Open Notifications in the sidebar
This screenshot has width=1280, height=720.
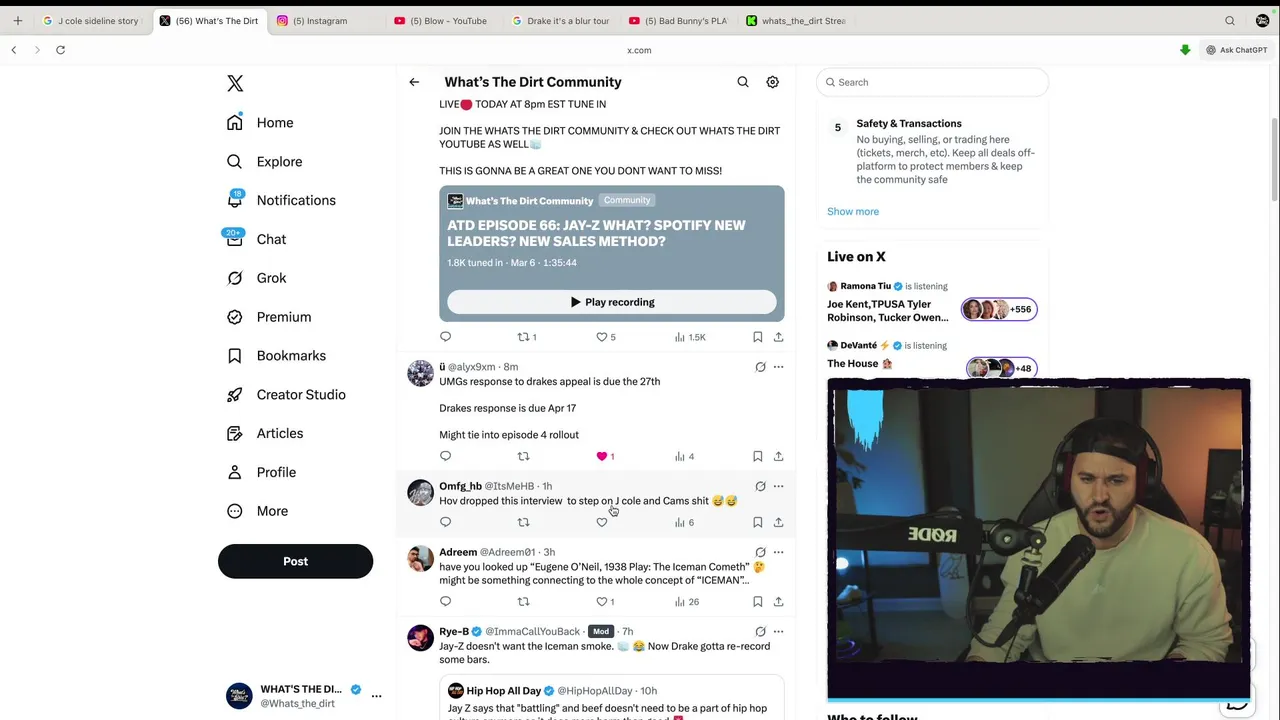[281, 200]
